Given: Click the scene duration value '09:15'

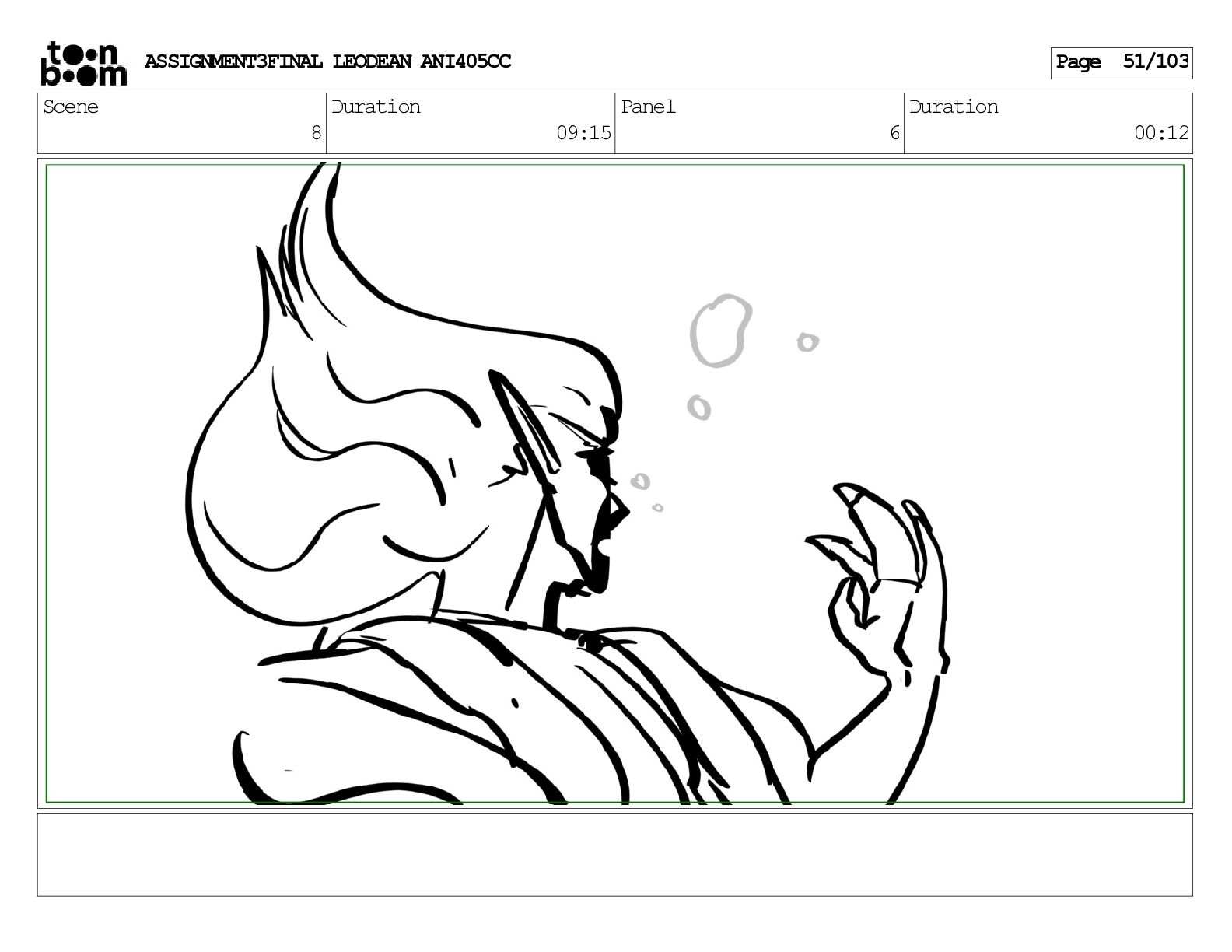Looking at the screenshot, I should pos(583,133).
